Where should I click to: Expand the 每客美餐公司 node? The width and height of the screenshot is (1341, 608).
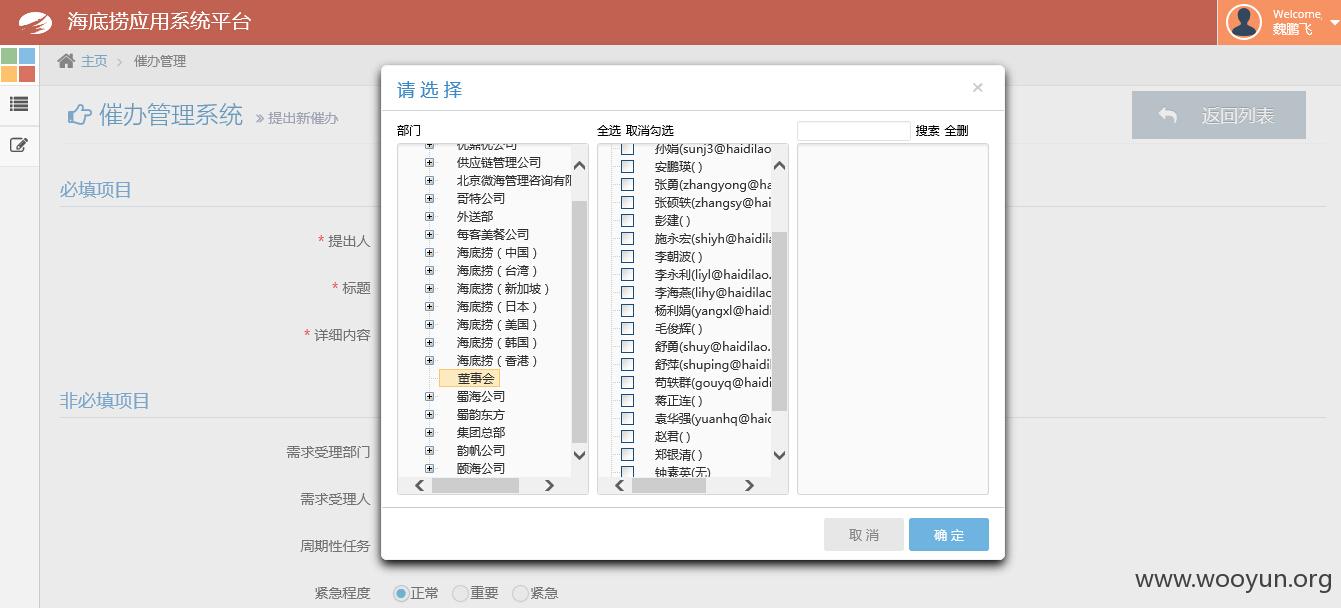(x=429, y=234)
